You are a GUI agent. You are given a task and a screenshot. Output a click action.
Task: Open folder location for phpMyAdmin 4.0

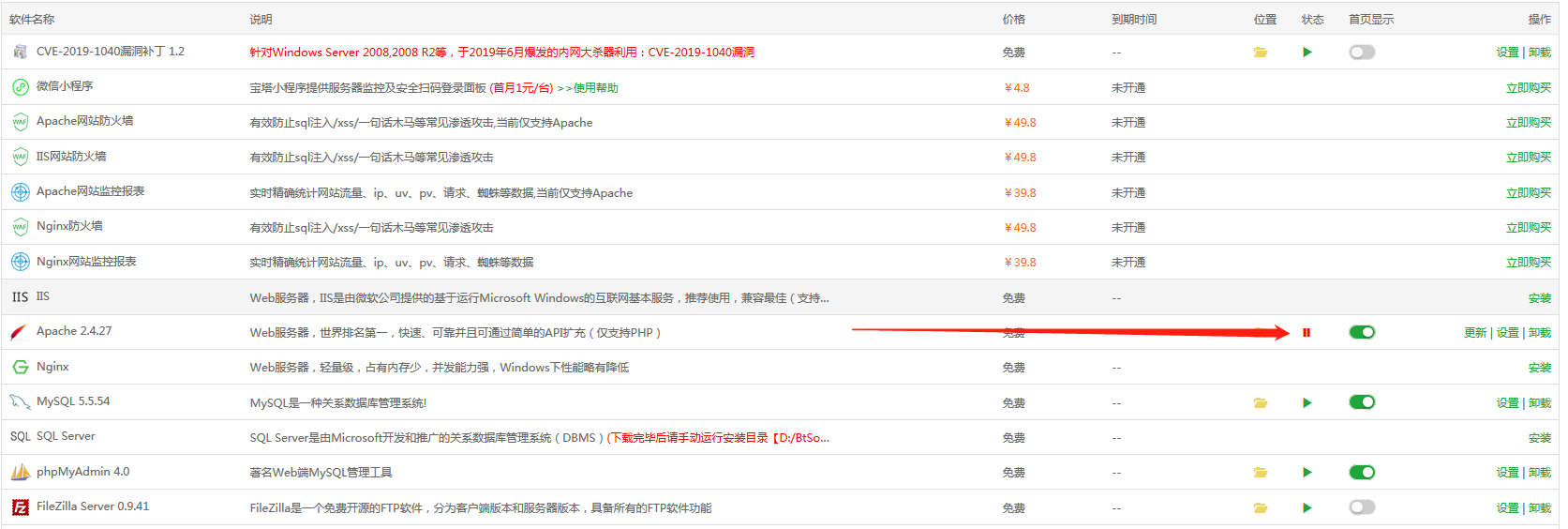[x=1261, y=473]
